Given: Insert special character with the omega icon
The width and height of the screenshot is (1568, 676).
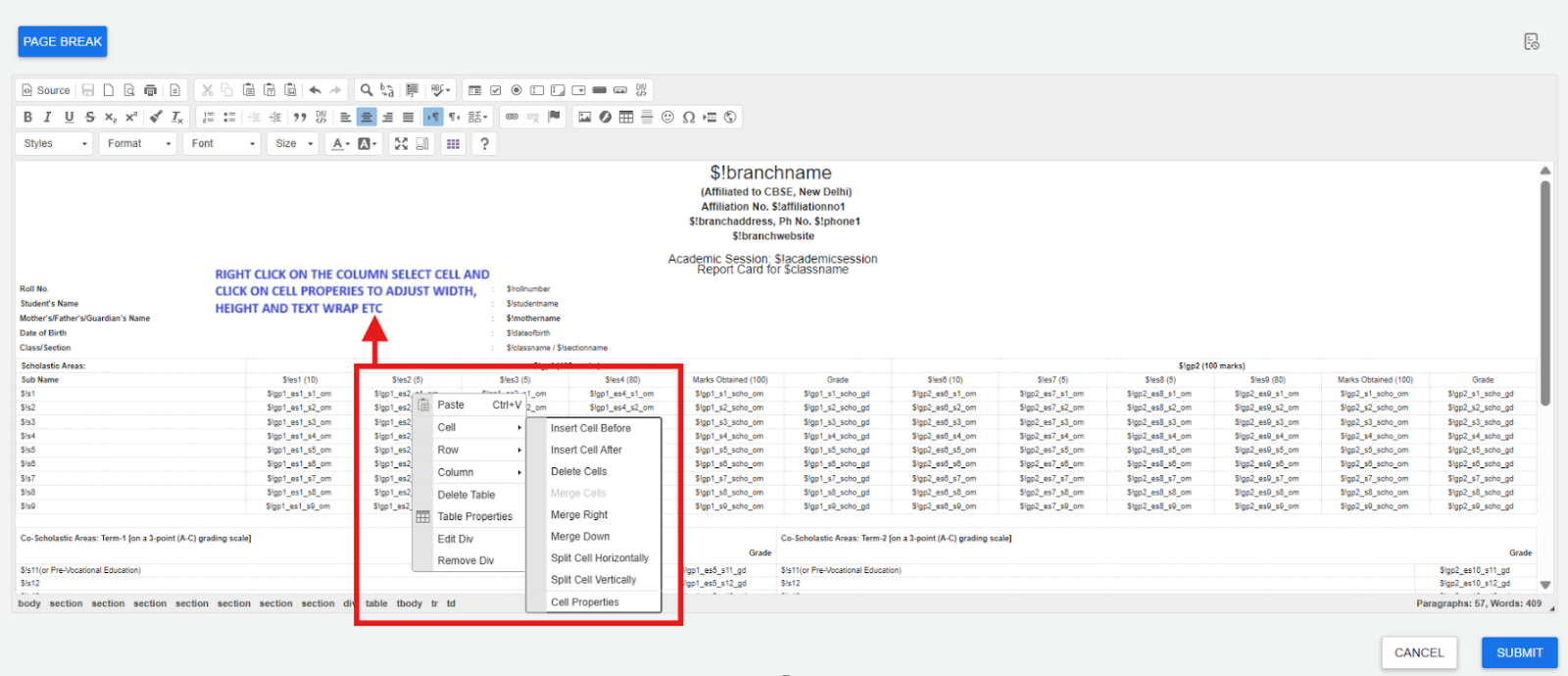Looking at the screenshot, I should 689,117.
